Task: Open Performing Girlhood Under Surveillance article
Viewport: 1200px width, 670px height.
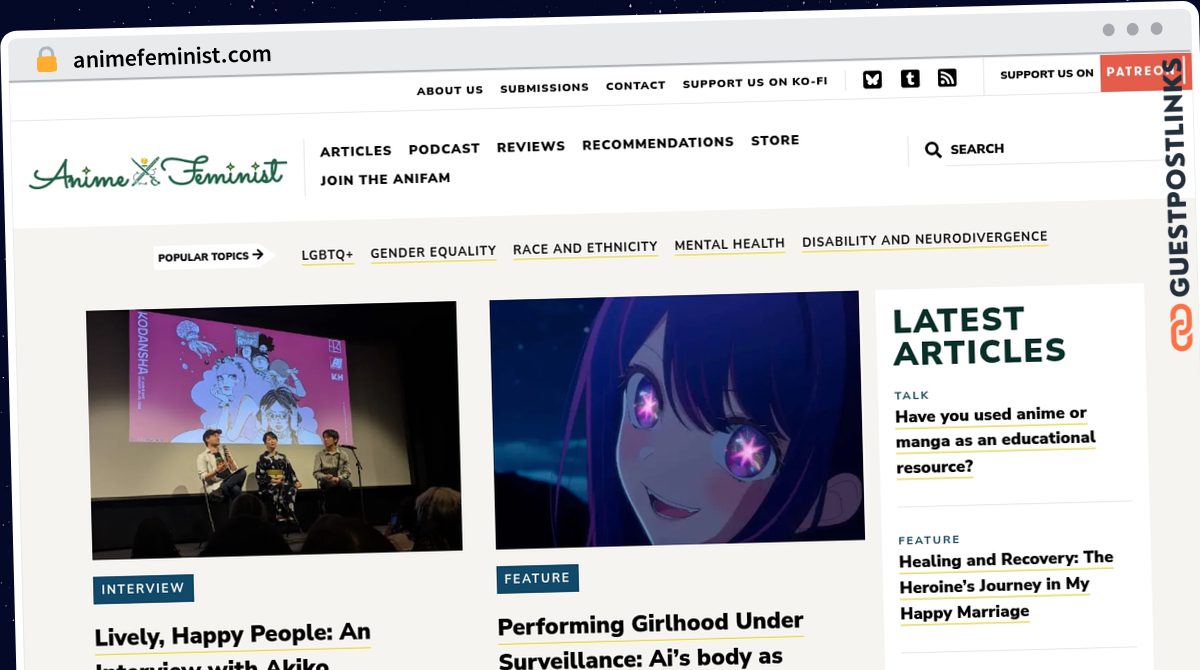Action: click(650, 640)
